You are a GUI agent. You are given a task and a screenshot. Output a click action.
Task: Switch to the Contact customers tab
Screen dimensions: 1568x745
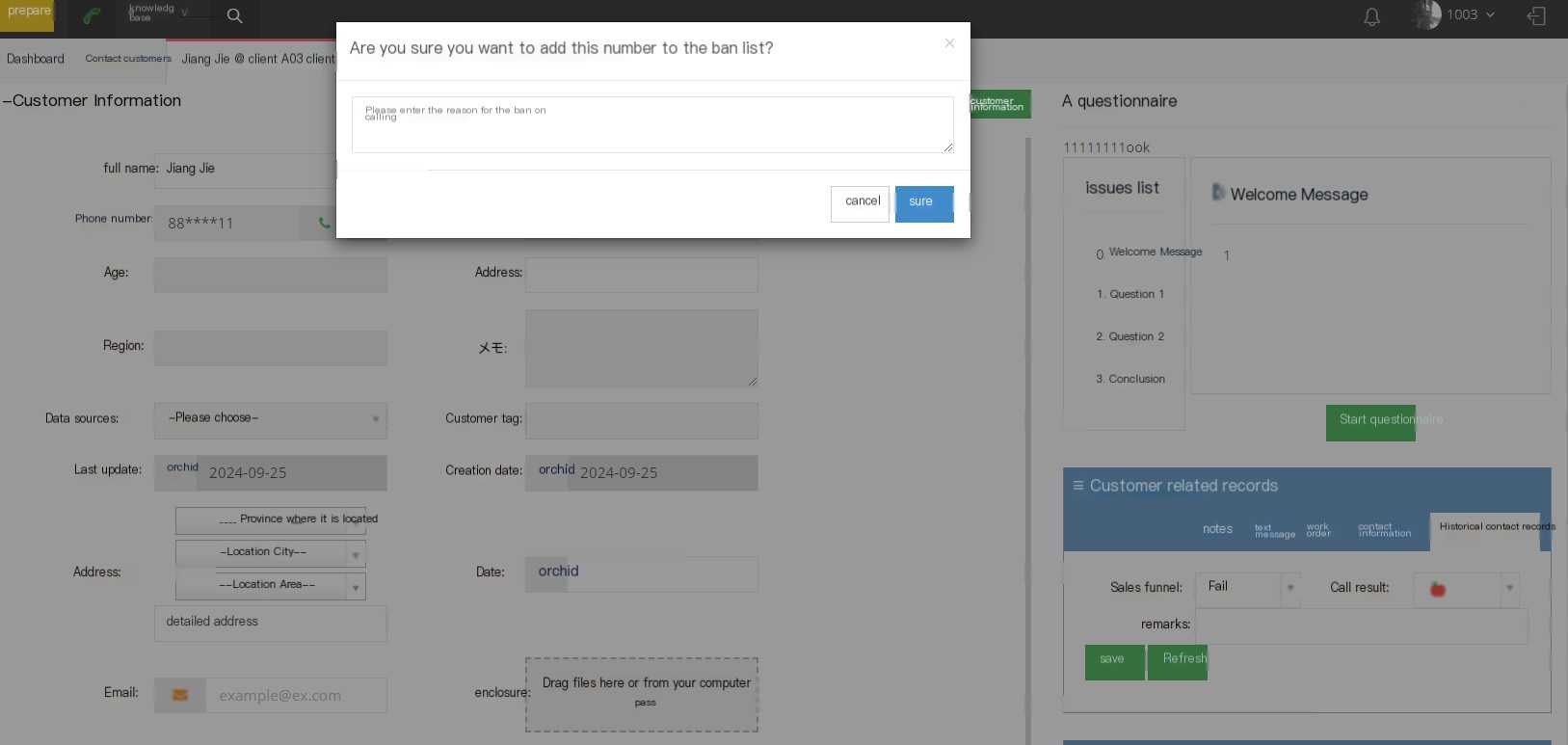click(x=128, y=59)
